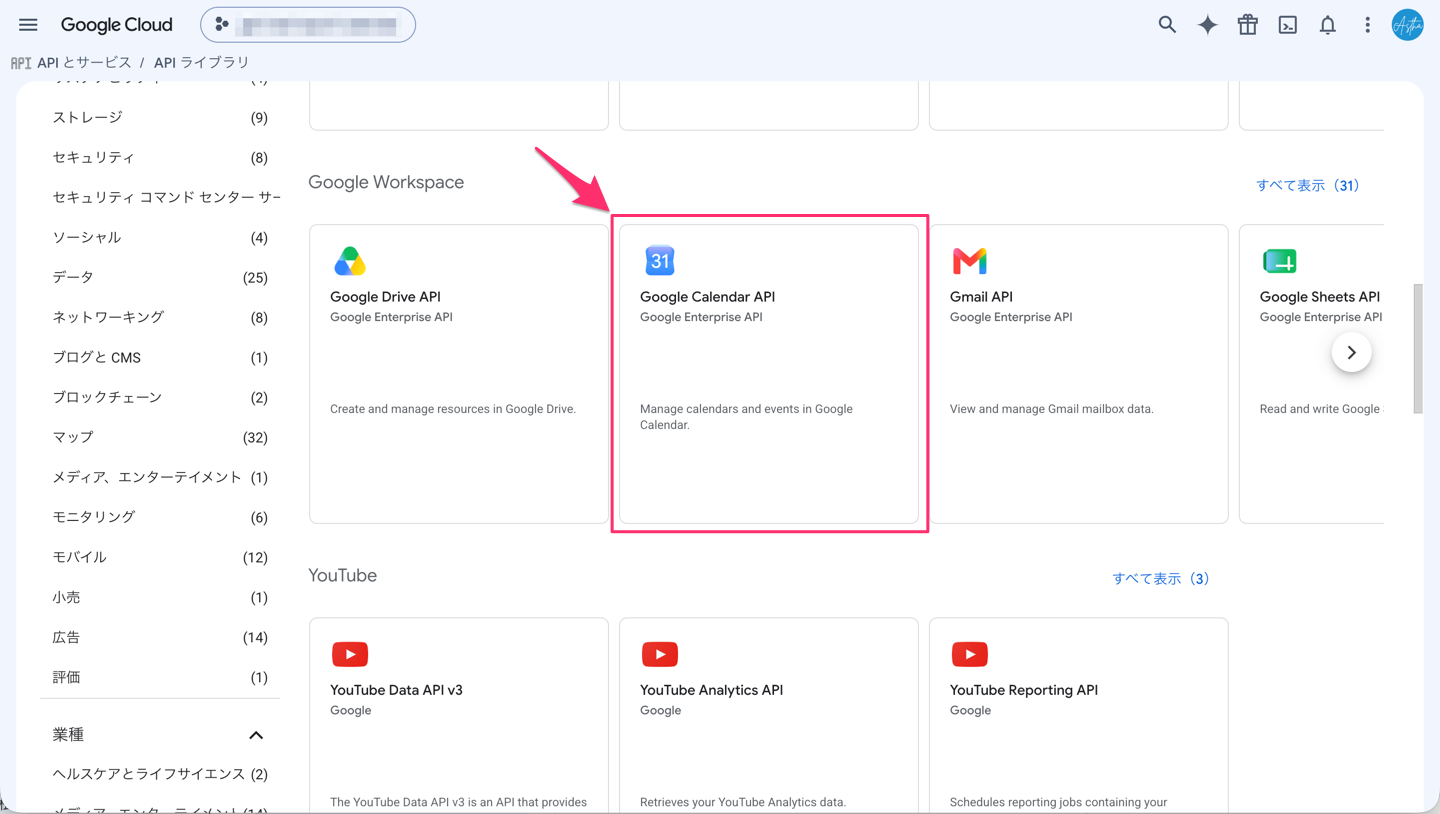Open the three-dot settings menu
This screenshot has height=814, width=1440.
coord(1367,25)
